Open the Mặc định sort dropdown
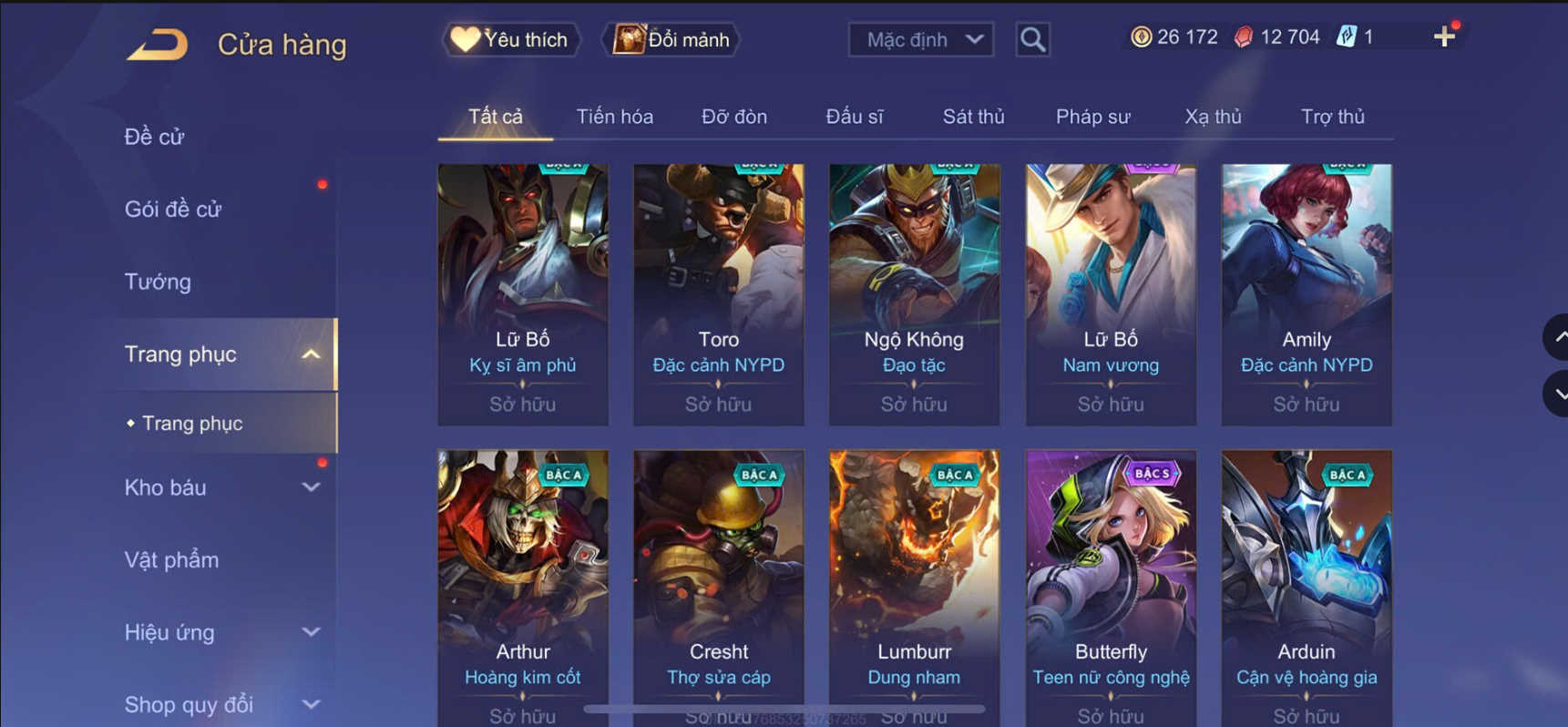 point(921,39)
